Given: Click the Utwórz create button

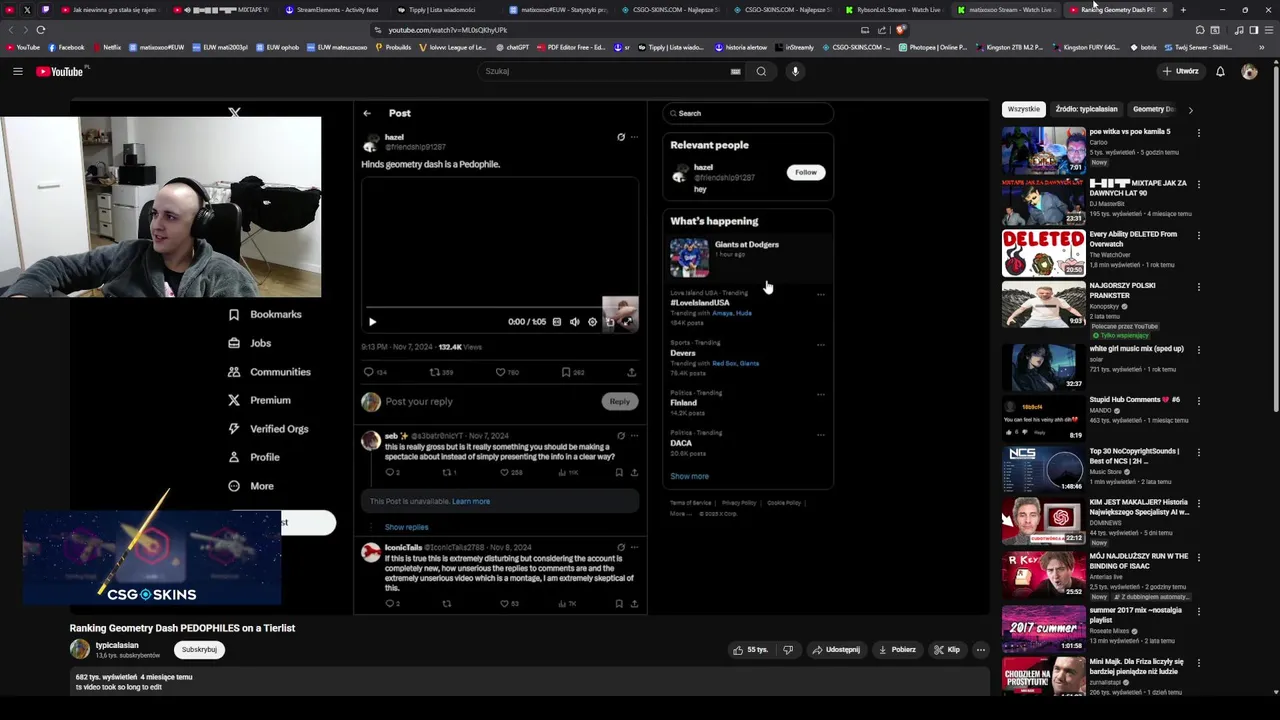Looking at the screenshot, I should pyautogui.click(x=1180, y=71).
